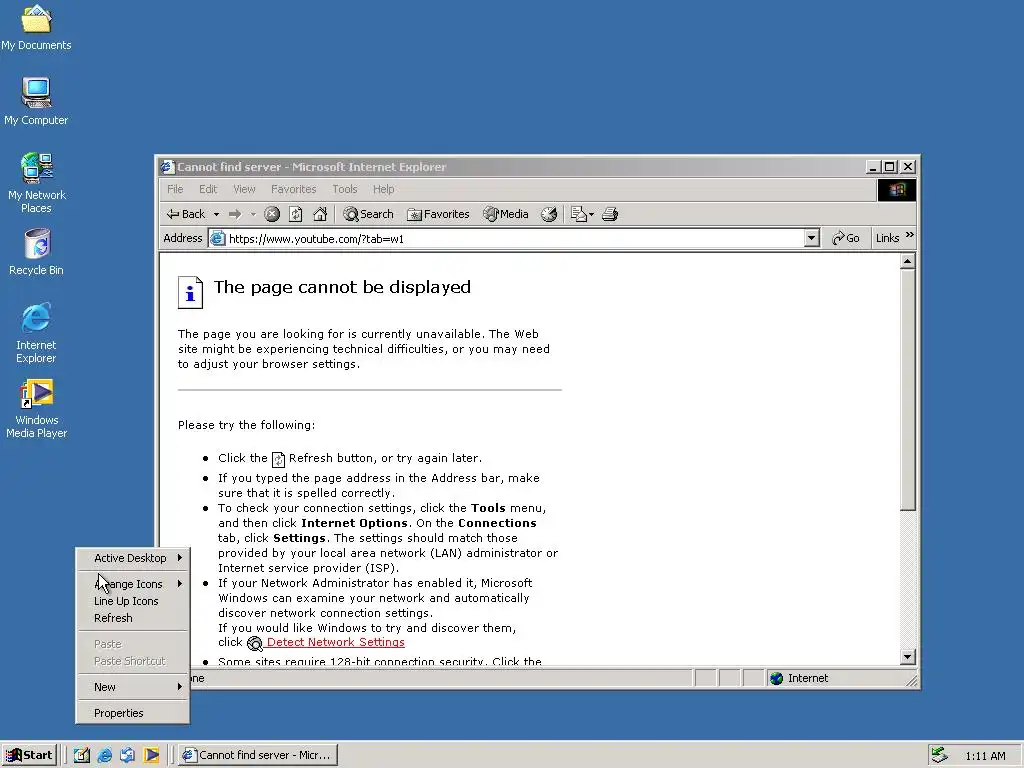Click the Go button

[x=846, y=238]
